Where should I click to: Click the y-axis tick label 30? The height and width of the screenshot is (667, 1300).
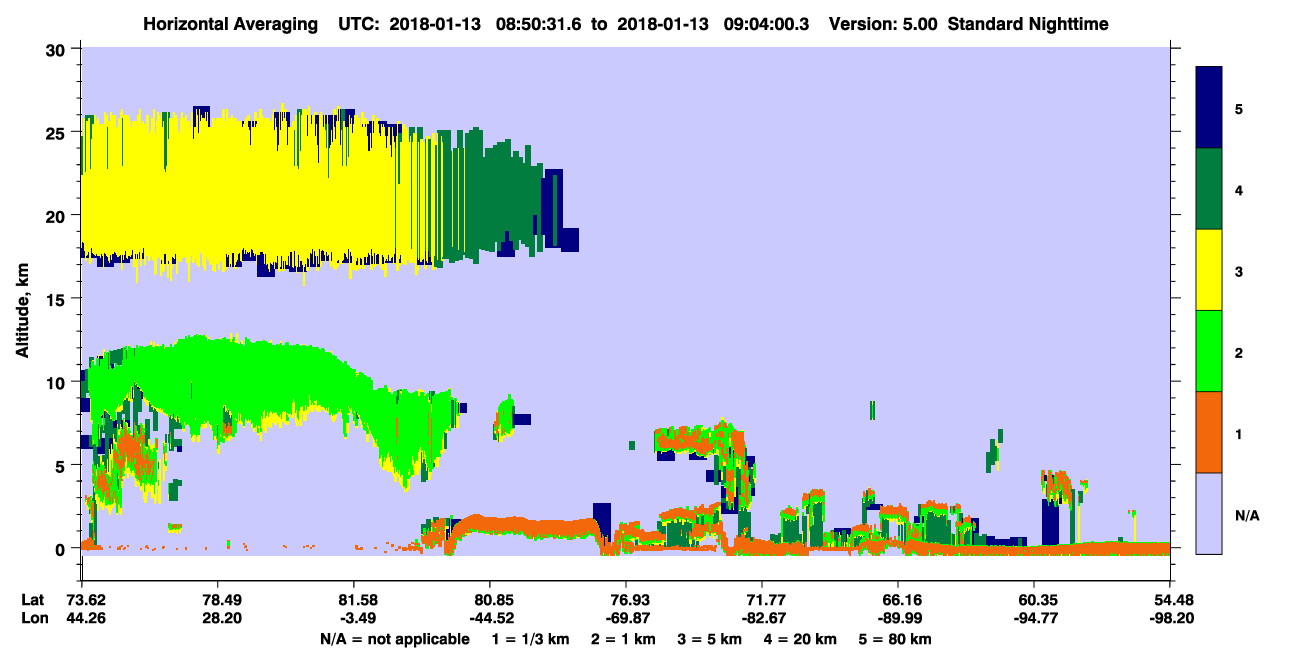click(x=57, y=50)
